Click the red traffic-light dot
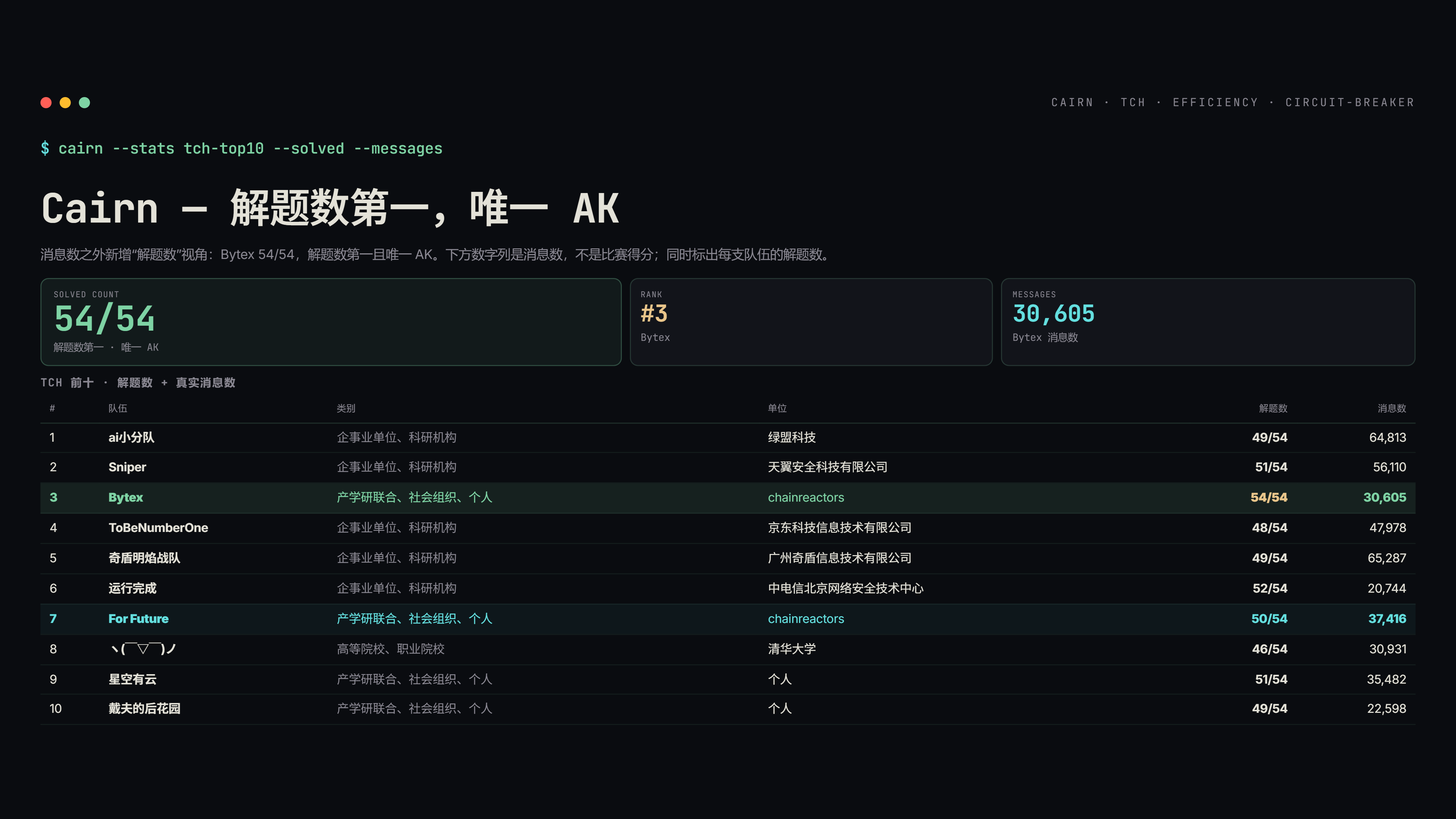This screenshot has width=1456, height=819. click(x=46, y=102)
